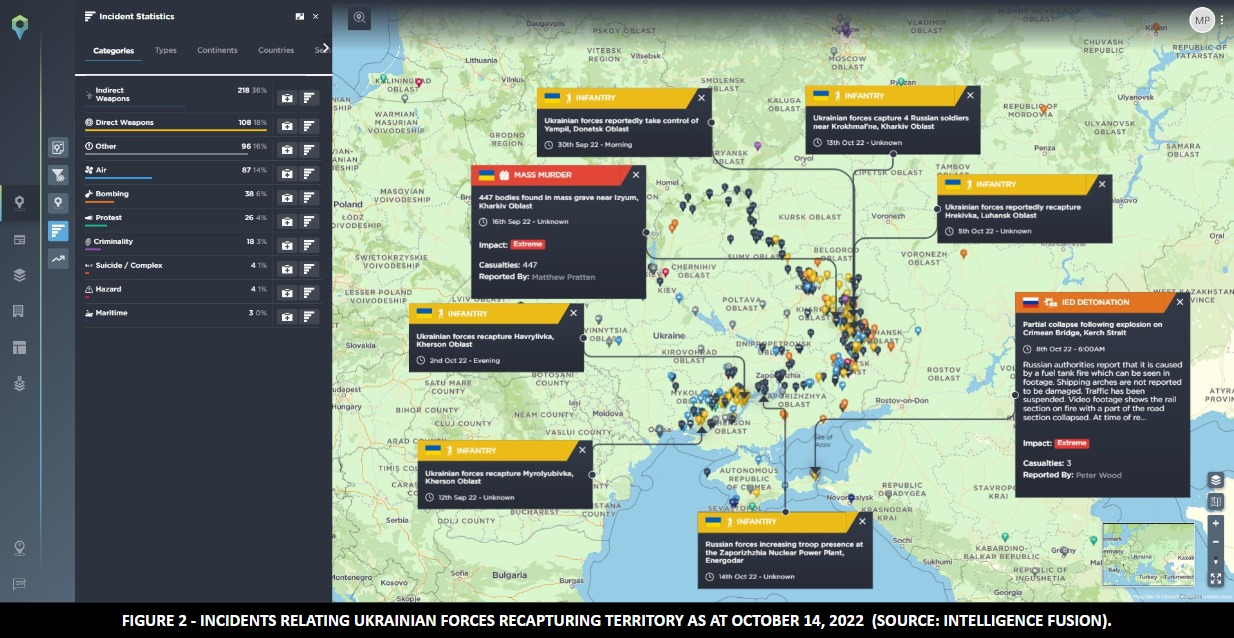Click the location marker icon near sidebar bottom
Screen dimensions: 1234x638
pyautogui.click(x=19, y=548)
